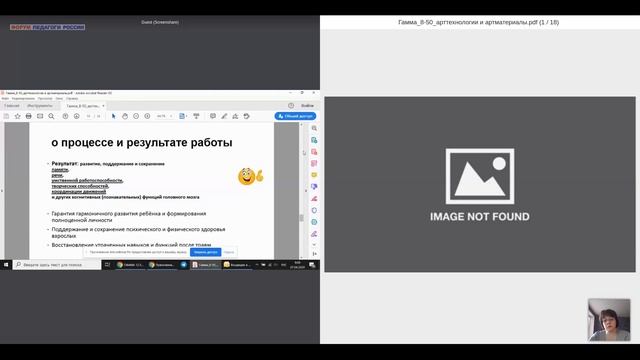Click the add comment speech bubble icon
640x360 pixels.
213,116
